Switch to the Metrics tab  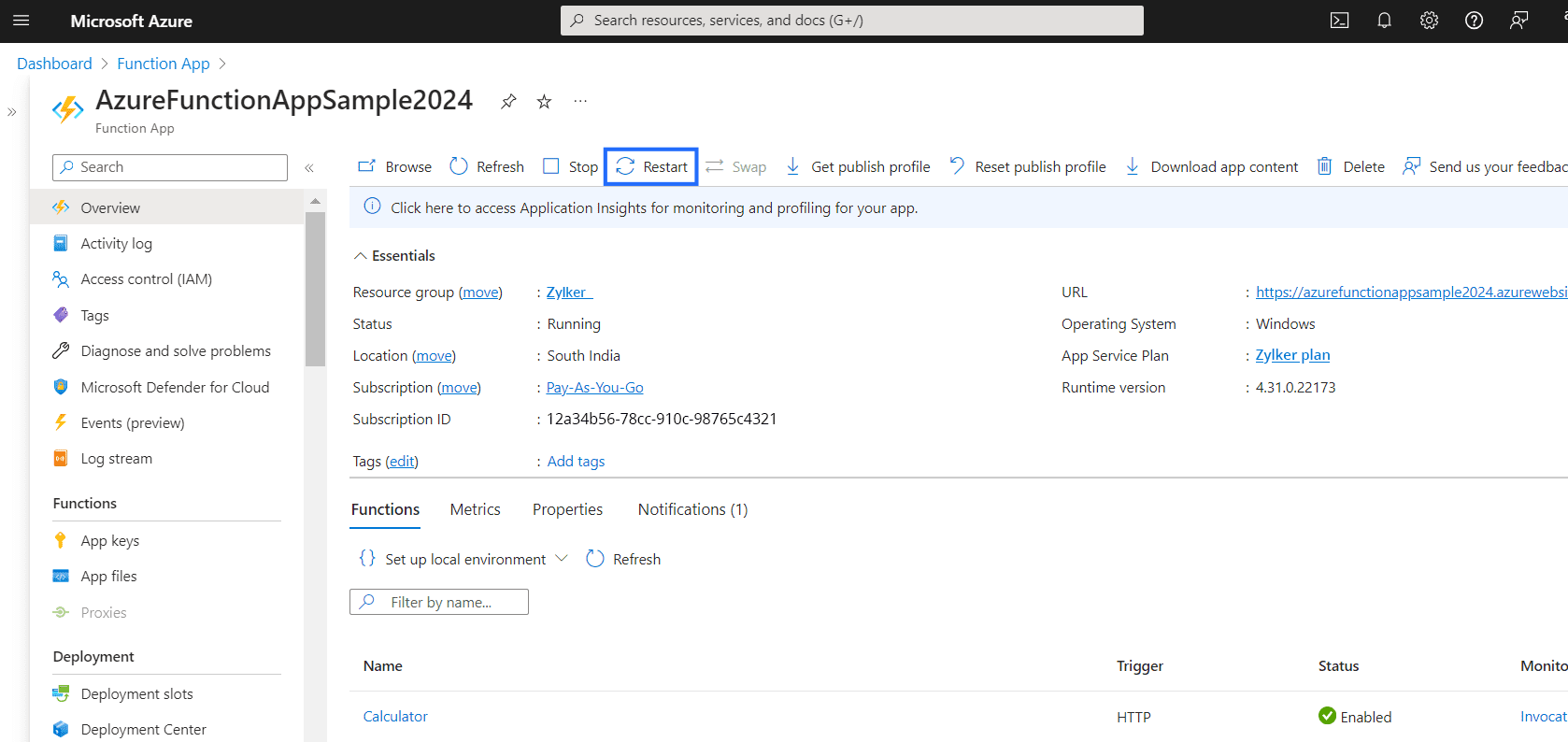click(x=475, y=509)
